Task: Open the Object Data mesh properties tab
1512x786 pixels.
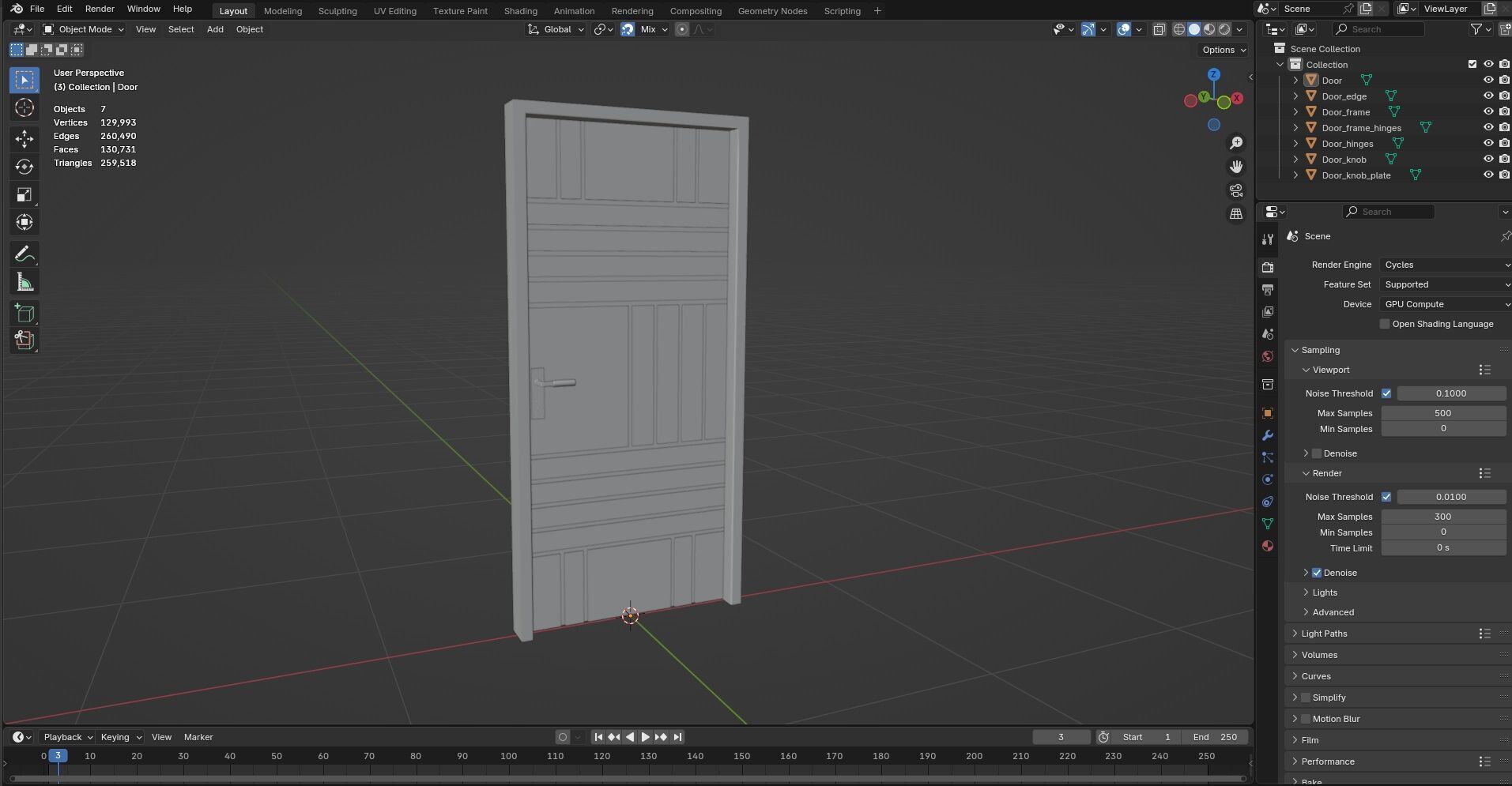Action: [1268, 524]
